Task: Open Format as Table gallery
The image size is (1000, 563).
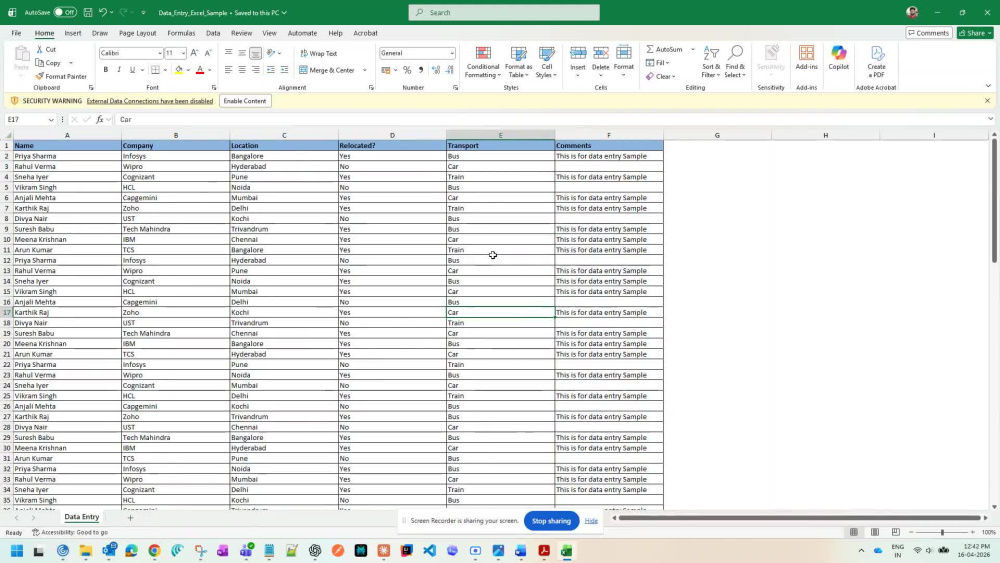Action: [518, 62]
